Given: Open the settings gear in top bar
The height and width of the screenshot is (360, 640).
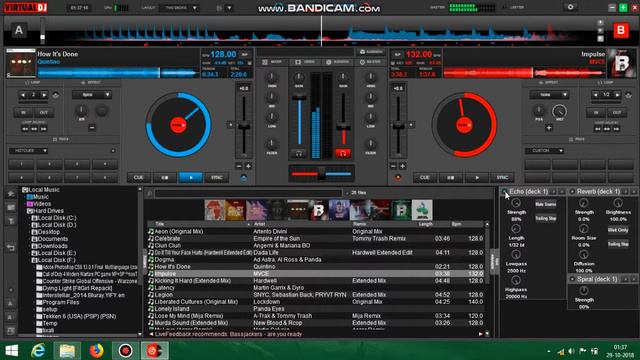Looking at the screenshot, I should point(571,7).
